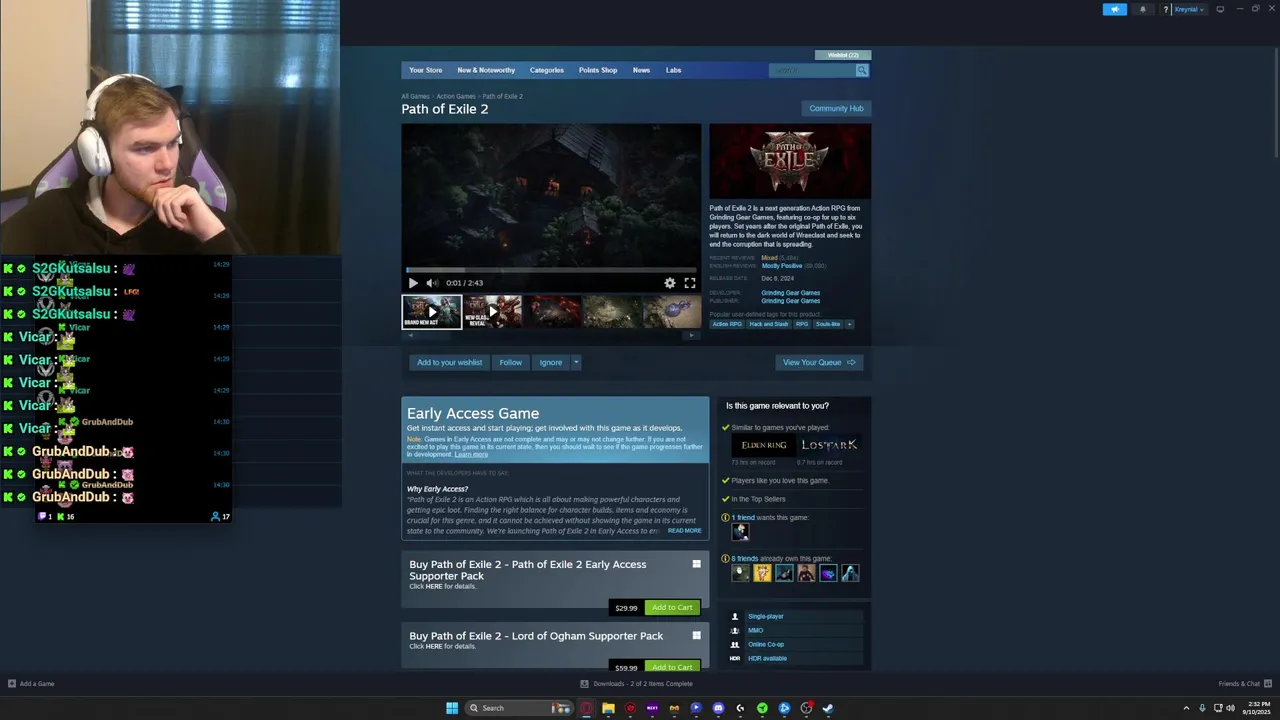Click the media strip right arrow

(x=691, y=336)
